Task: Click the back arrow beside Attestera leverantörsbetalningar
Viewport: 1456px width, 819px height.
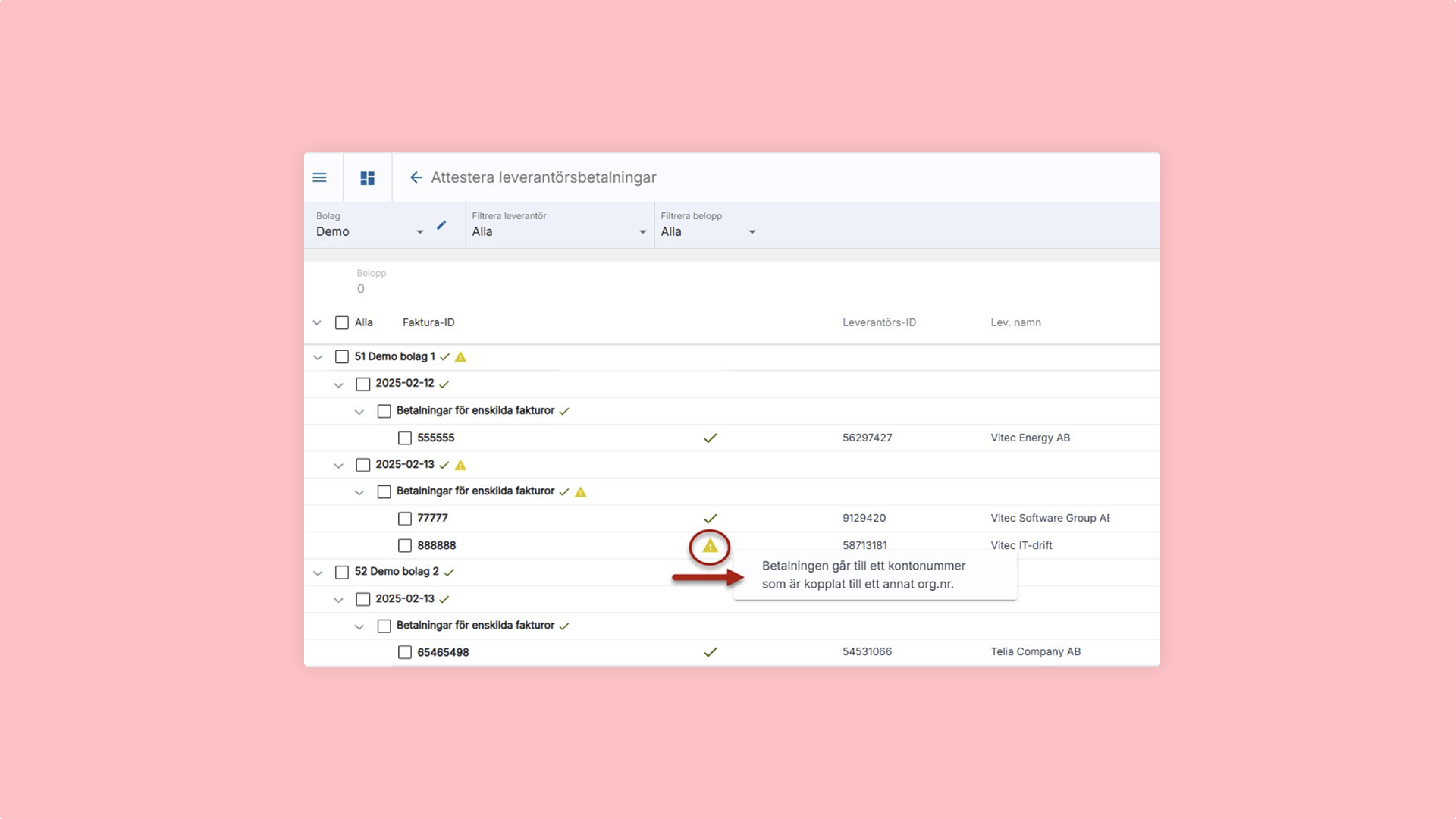Action: [x=416, y=177]
